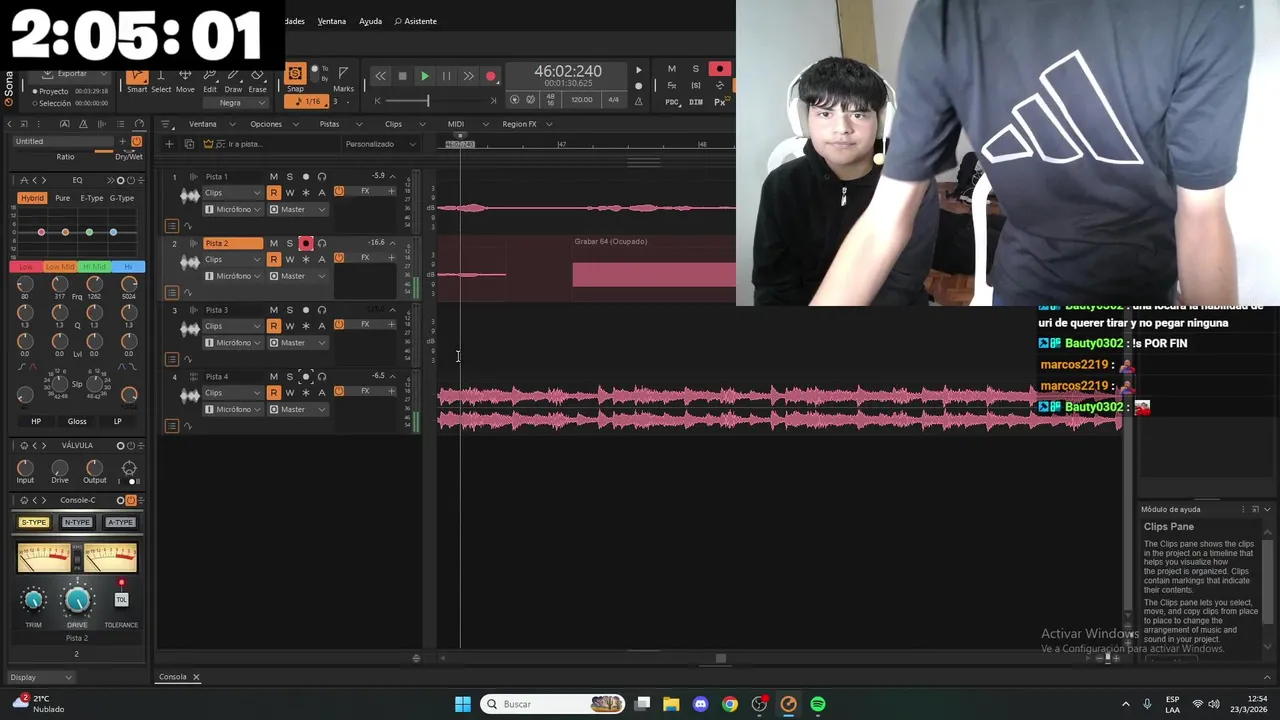
Task: Switch EQ to G-Type mode
Action: tap(121, 198)
